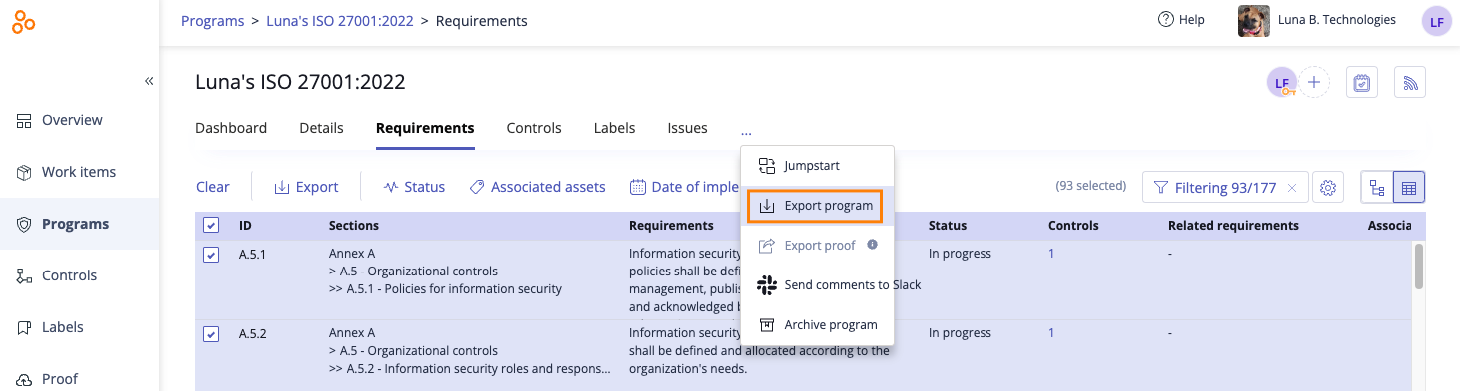The image size is (1460, 391).
Task: Click the info icon beside Export proof
Action: (872, 245)
